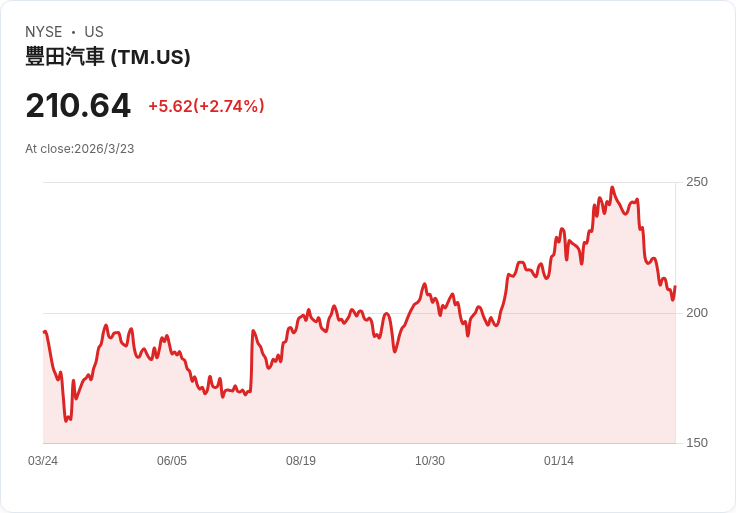Click the 210.64 current price
The height and width of the screenshot is (513, 736).
78,106
